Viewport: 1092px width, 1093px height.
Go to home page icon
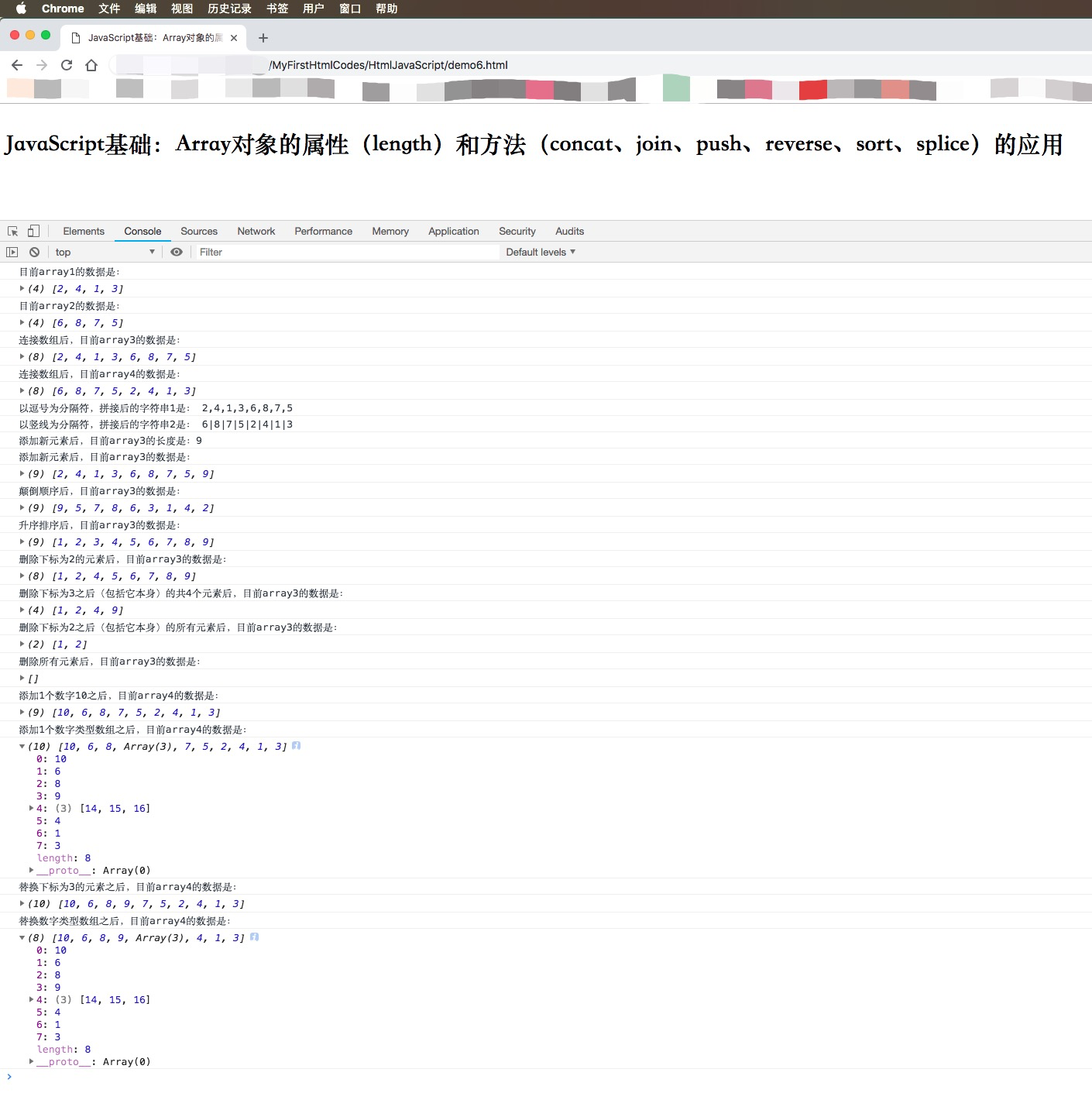91,65
